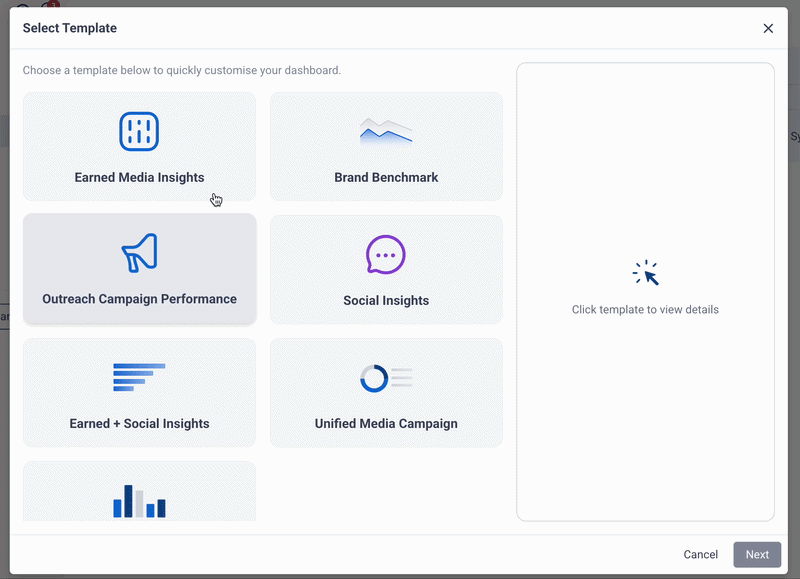
Task: Choose the Earned + Social Insights label
Action: (x=139, y=424)
